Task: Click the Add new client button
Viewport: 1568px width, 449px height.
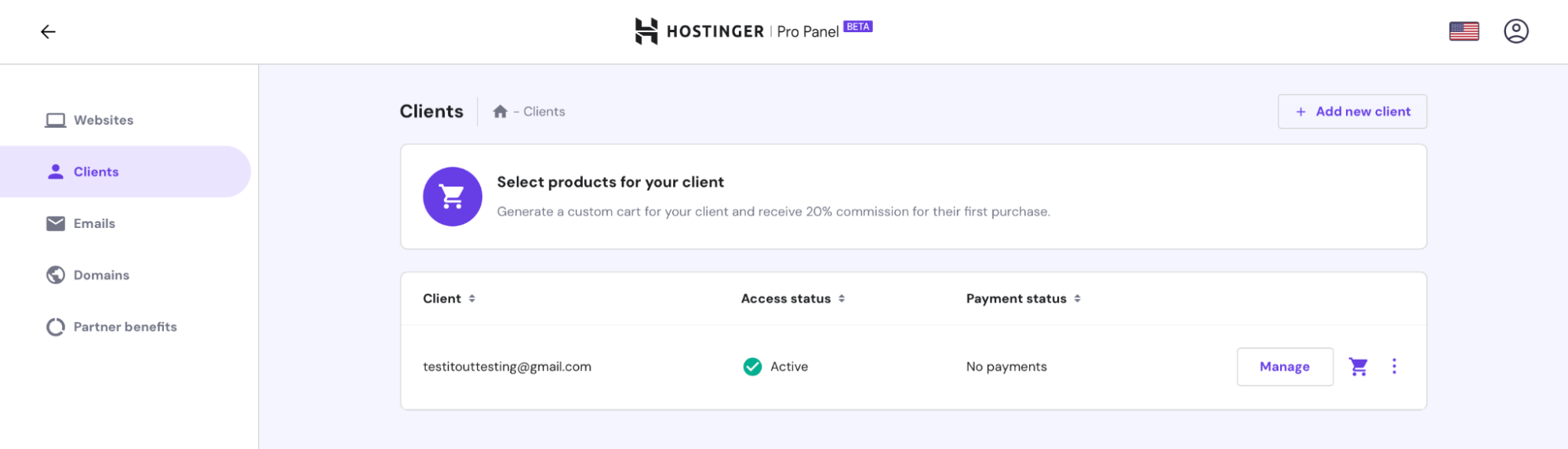Action: (1352, 111)
